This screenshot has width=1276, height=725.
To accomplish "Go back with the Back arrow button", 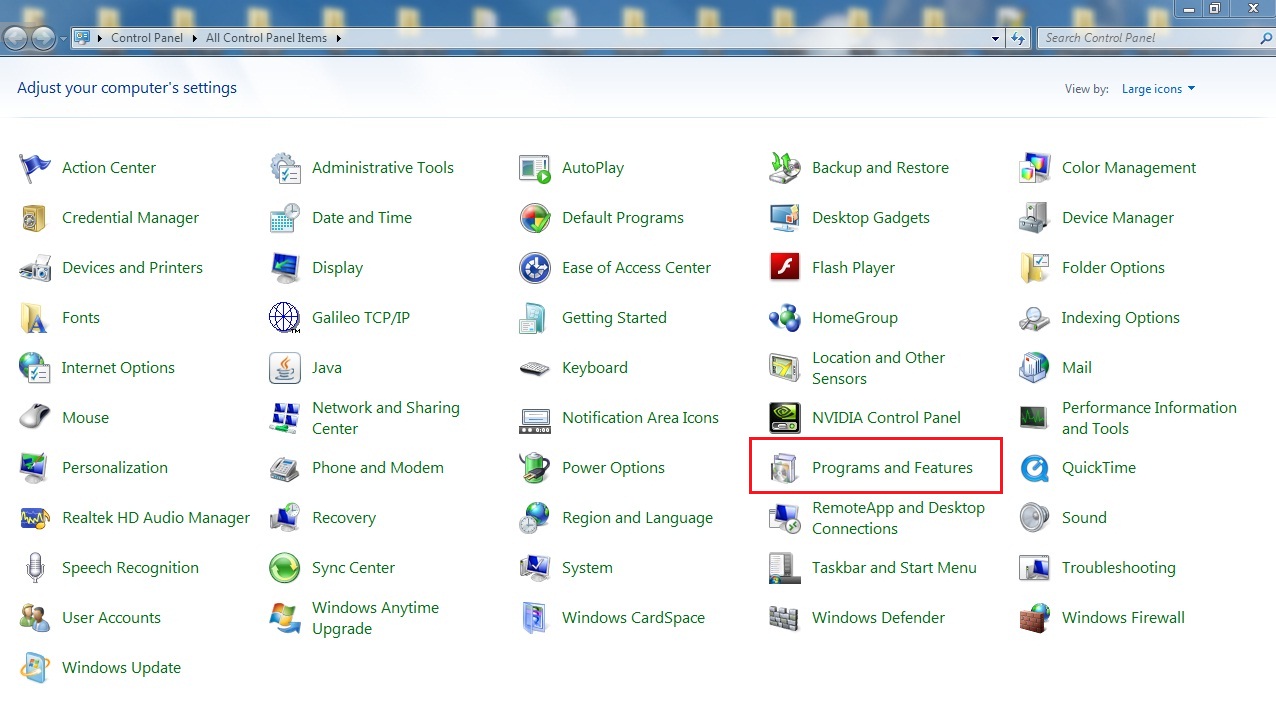I will [x=17, y=38].
